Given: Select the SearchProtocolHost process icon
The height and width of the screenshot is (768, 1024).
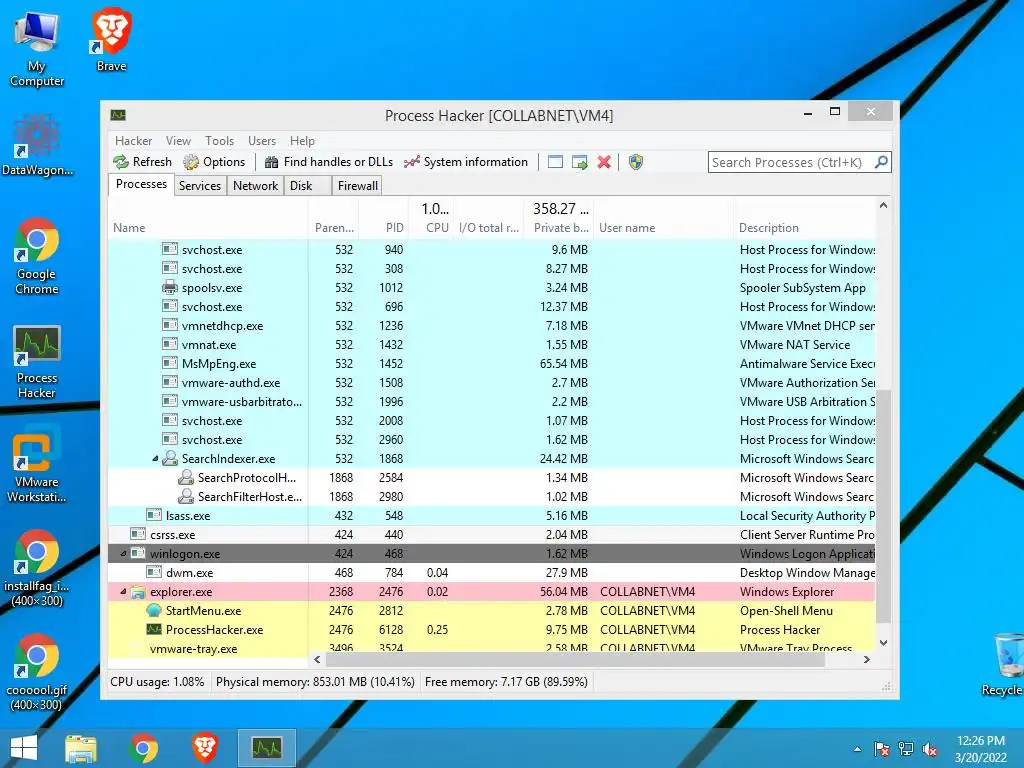Looking at the screenshot, I should coord(186,477).
